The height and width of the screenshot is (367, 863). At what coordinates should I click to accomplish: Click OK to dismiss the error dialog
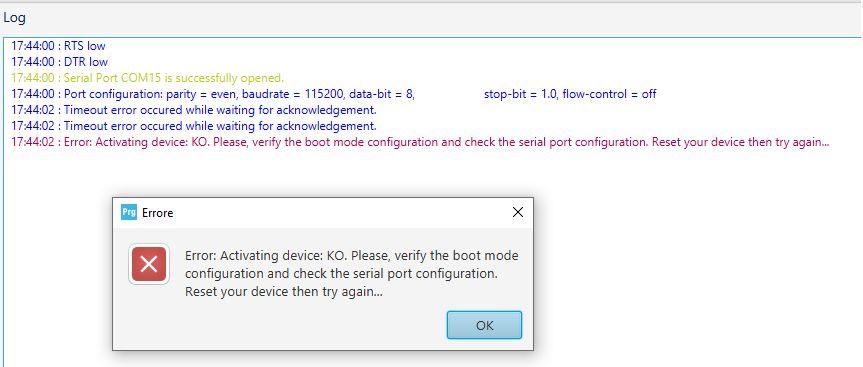(484, 325)
